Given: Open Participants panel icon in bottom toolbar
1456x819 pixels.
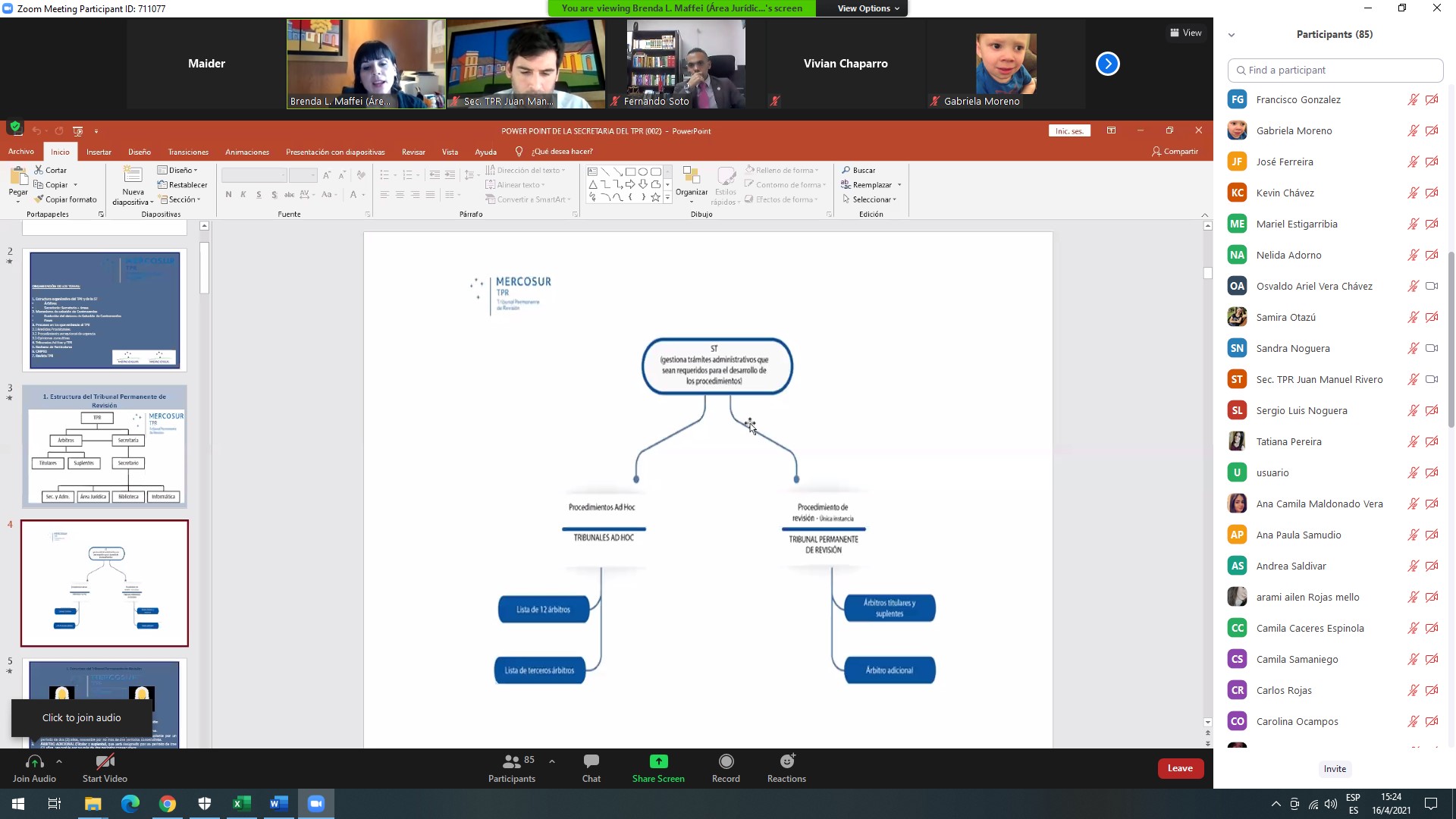Looking at the screenshot, I should (x=512, y=761).
